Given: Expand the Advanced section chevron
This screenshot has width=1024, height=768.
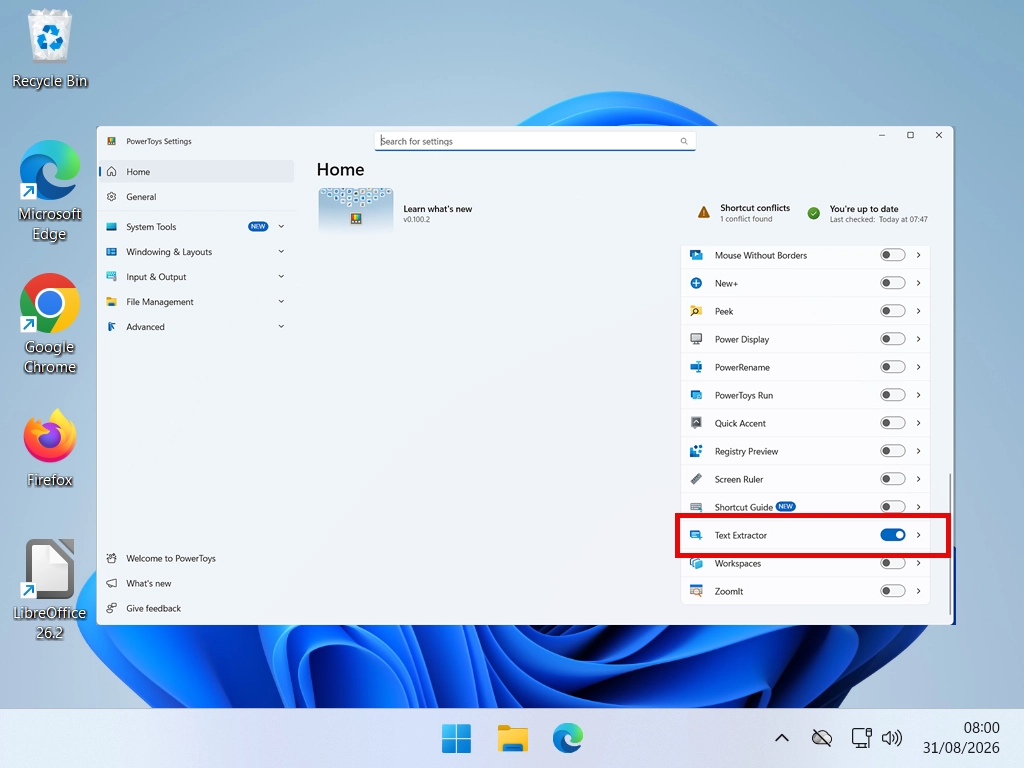Looking at the screenshot, I should pyautogui.click(x=281, y=327).
